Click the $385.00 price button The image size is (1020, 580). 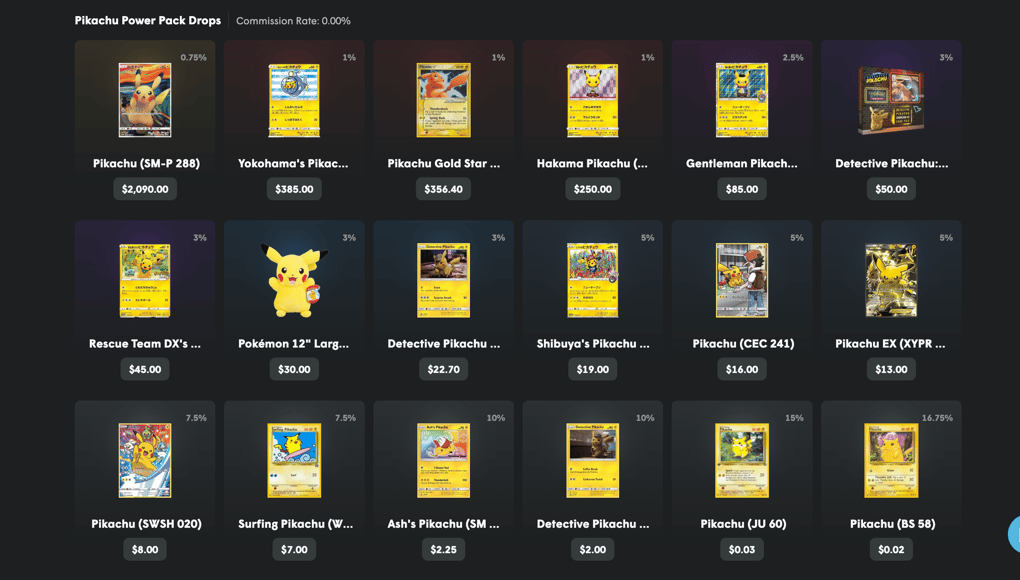[294, 189]
